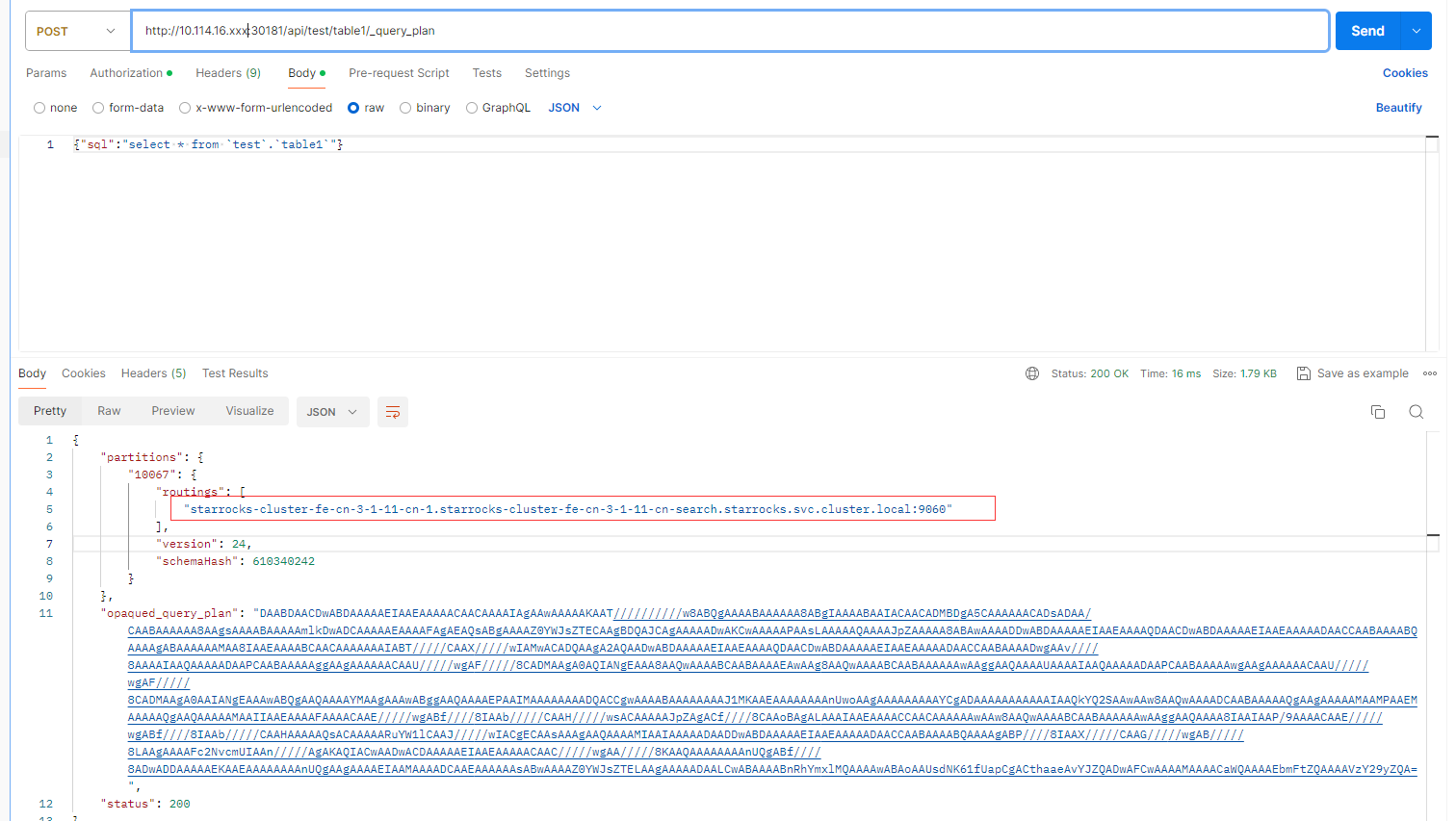Toggle the line wrap icon
Viewport: 1456px width, 821px height.
(393, 412)
